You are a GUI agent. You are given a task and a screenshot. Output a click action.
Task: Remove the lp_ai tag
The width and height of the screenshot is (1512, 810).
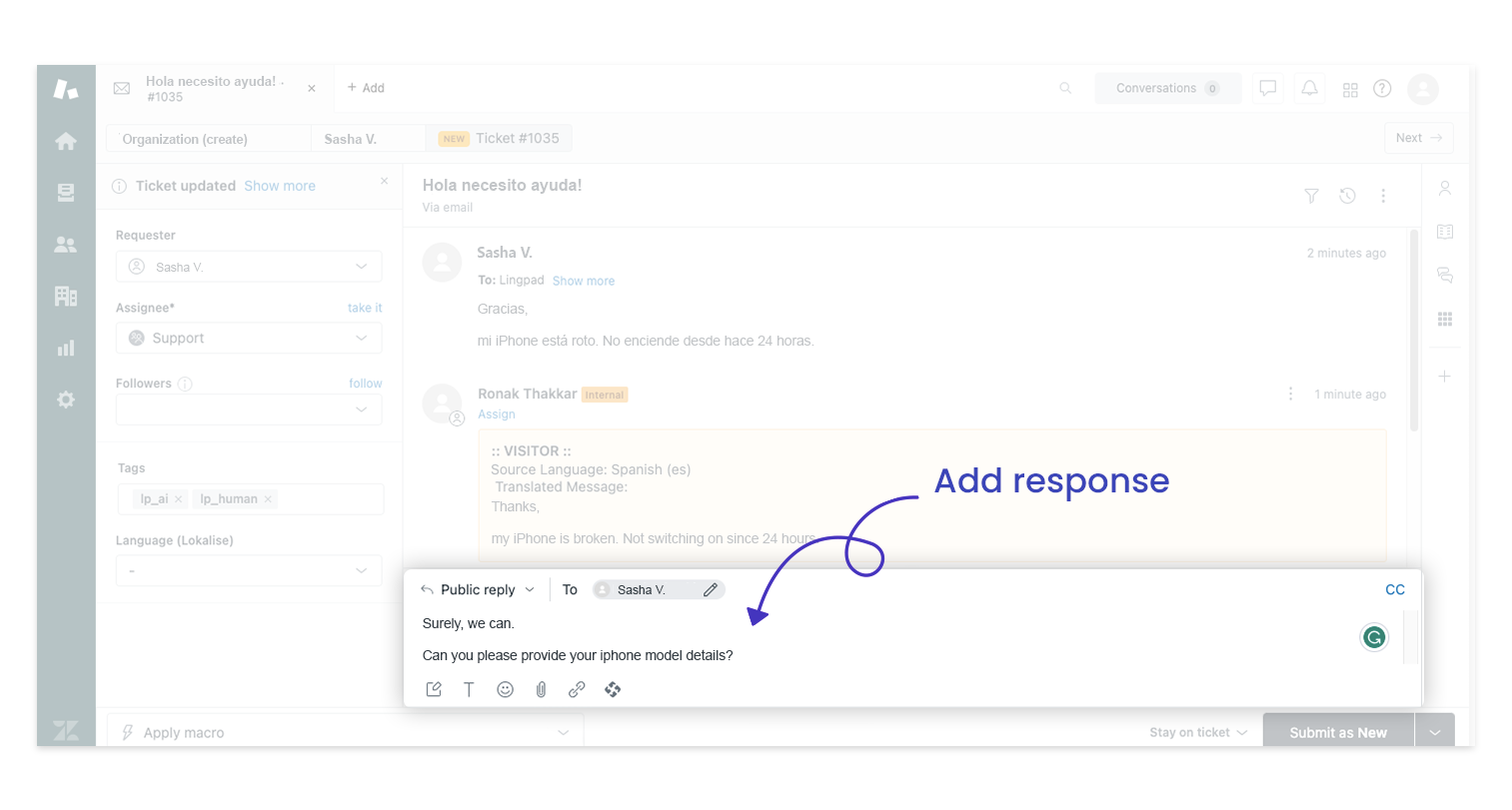178,499
